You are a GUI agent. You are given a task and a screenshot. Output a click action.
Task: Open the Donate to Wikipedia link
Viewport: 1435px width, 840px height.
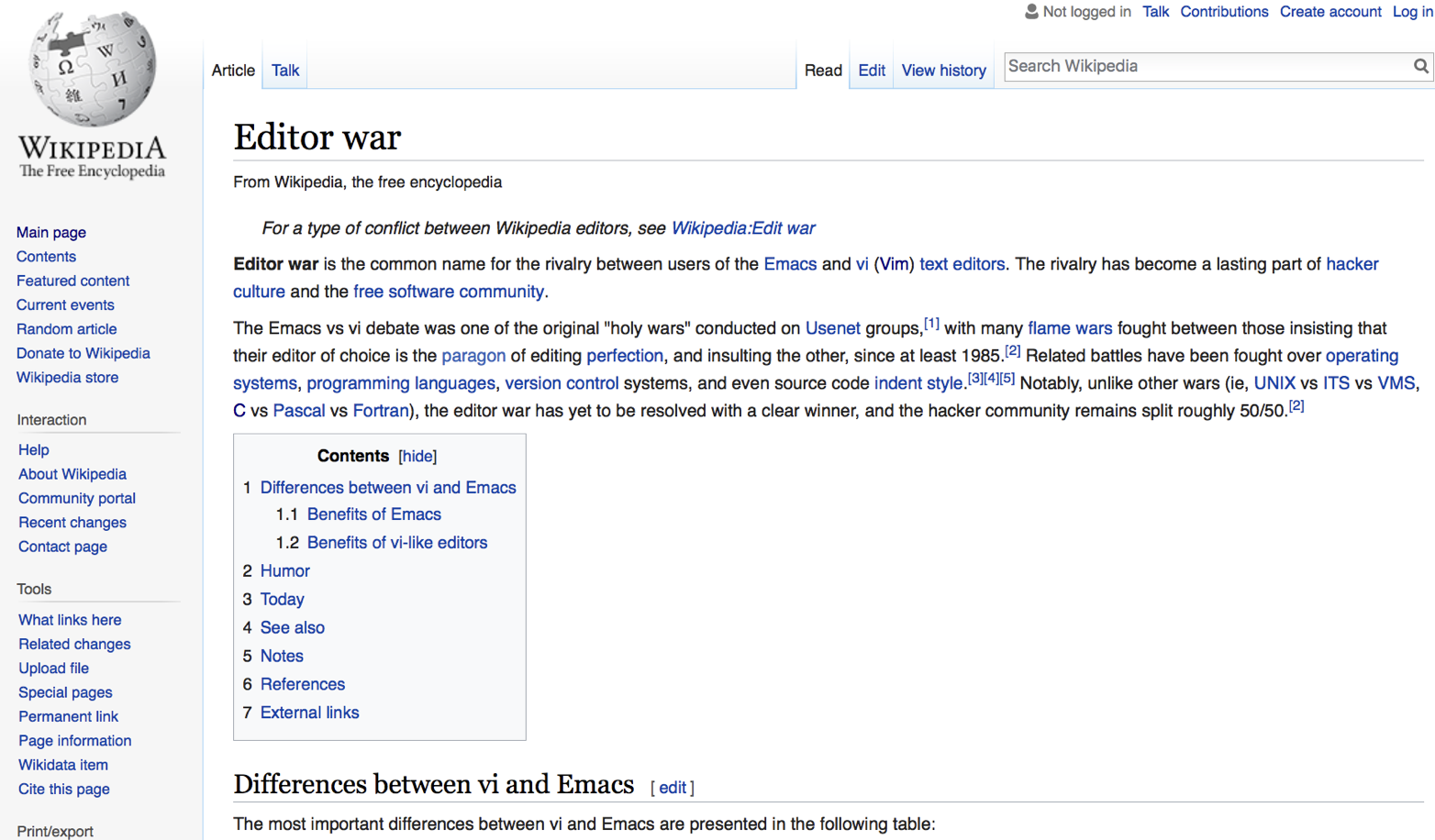click(83, 353)
